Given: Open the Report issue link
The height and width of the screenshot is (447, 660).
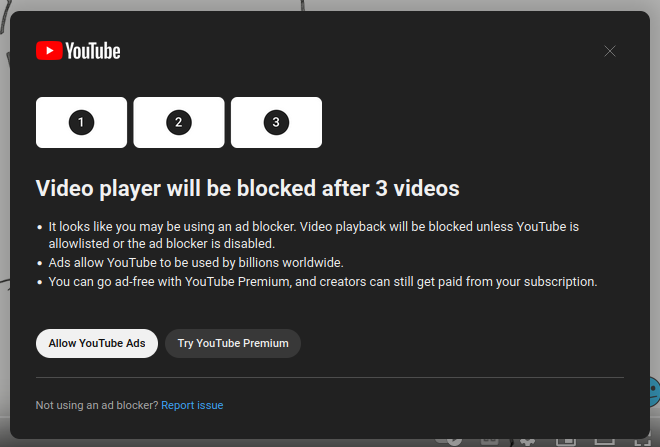Looking at the screenshot, I should (192, 405).
